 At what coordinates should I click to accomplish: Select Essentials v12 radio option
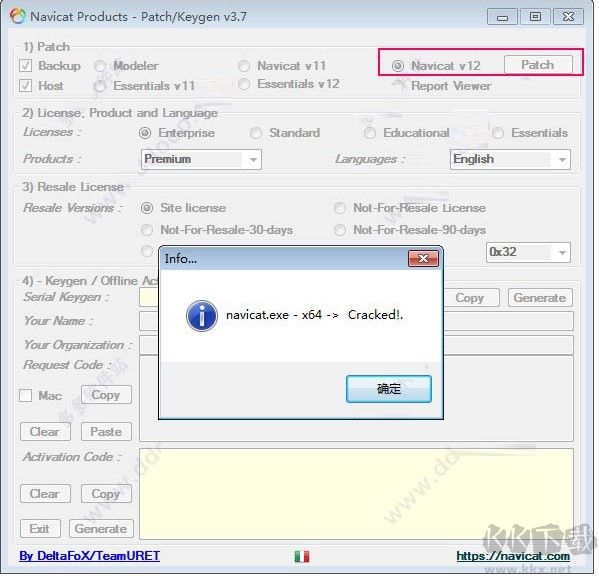pyautogui.click(x=244, y=84)
